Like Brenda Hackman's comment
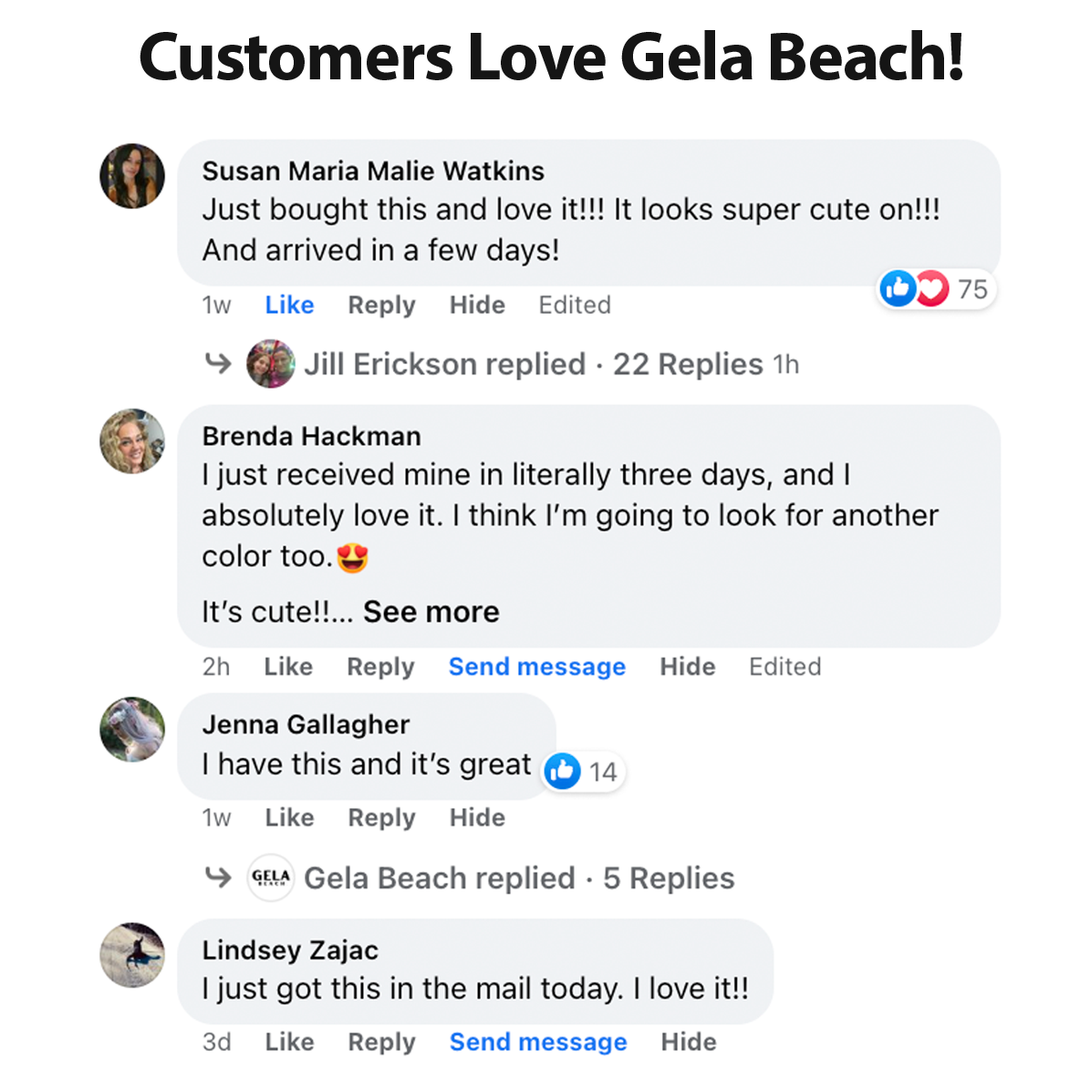The image size is (1080, 1080). (288, 667)
